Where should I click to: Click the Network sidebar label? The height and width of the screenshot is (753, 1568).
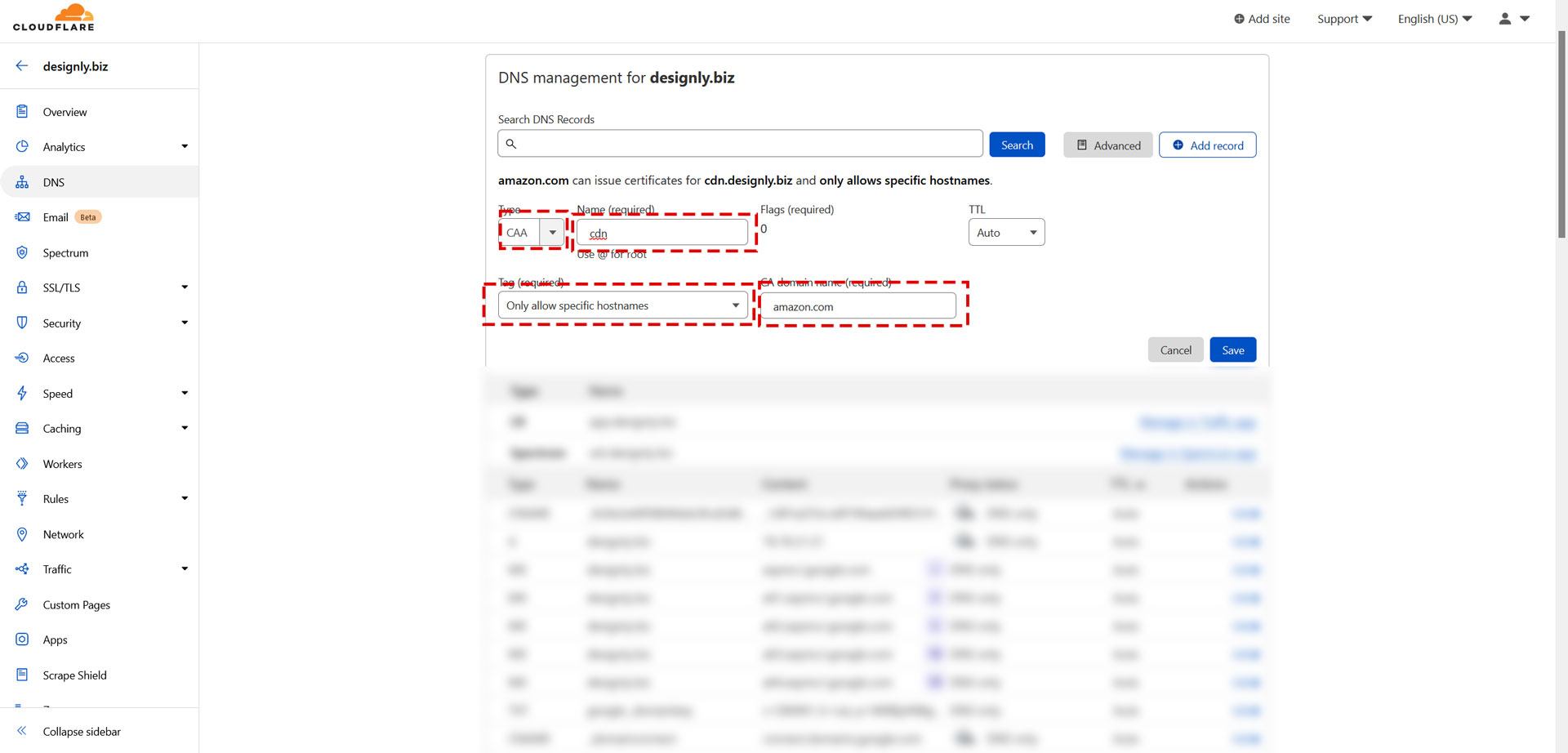(63, 535)
